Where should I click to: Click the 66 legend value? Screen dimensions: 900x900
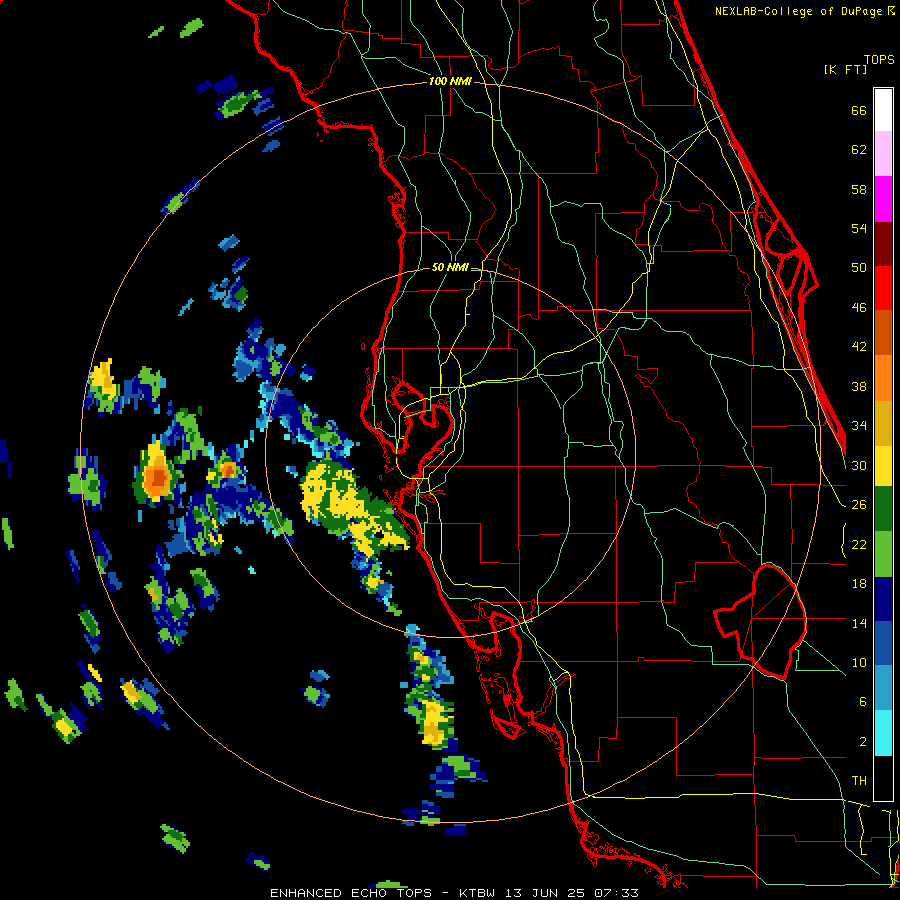859,110
